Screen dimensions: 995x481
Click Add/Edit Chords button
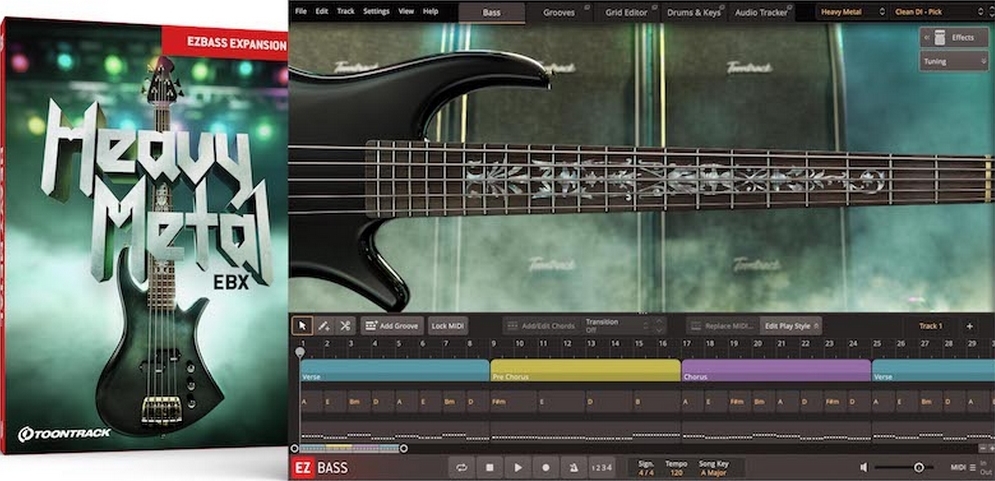pyautogui.click(x=541, y=326)
